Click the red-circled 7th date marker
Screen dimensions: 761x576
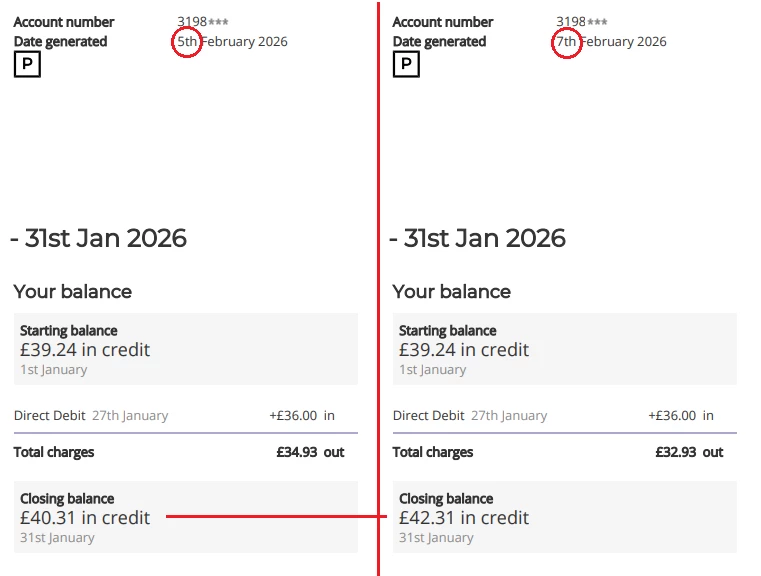pyautogui.click(x=566, y=42)
